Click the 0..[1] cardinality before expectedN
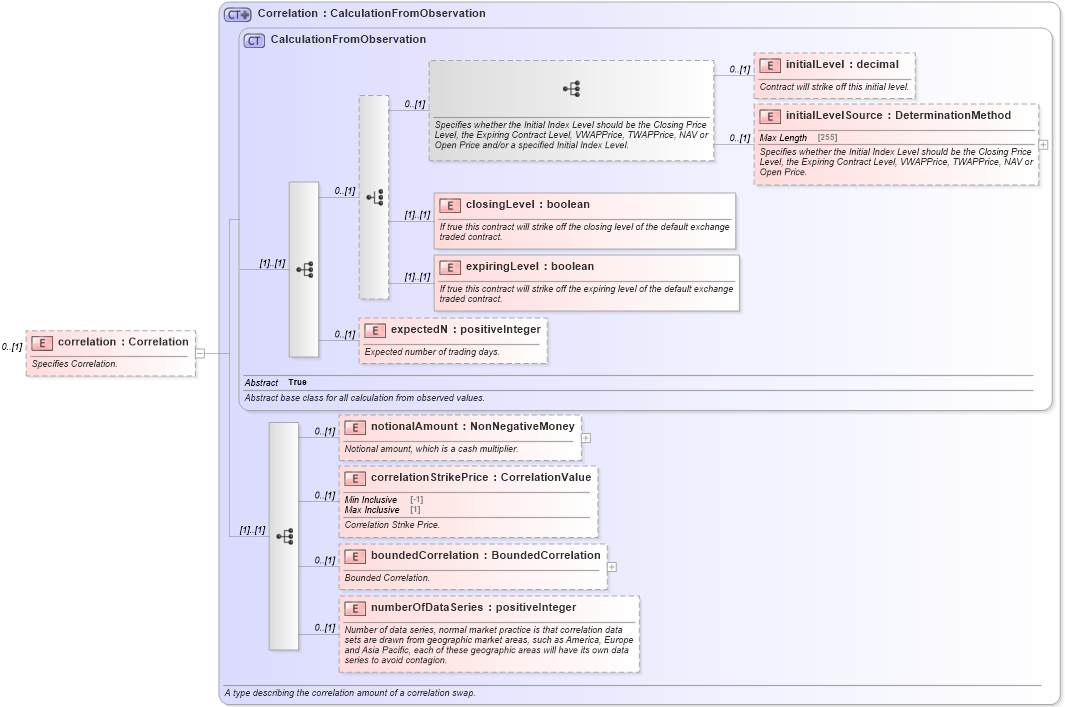 345,334
